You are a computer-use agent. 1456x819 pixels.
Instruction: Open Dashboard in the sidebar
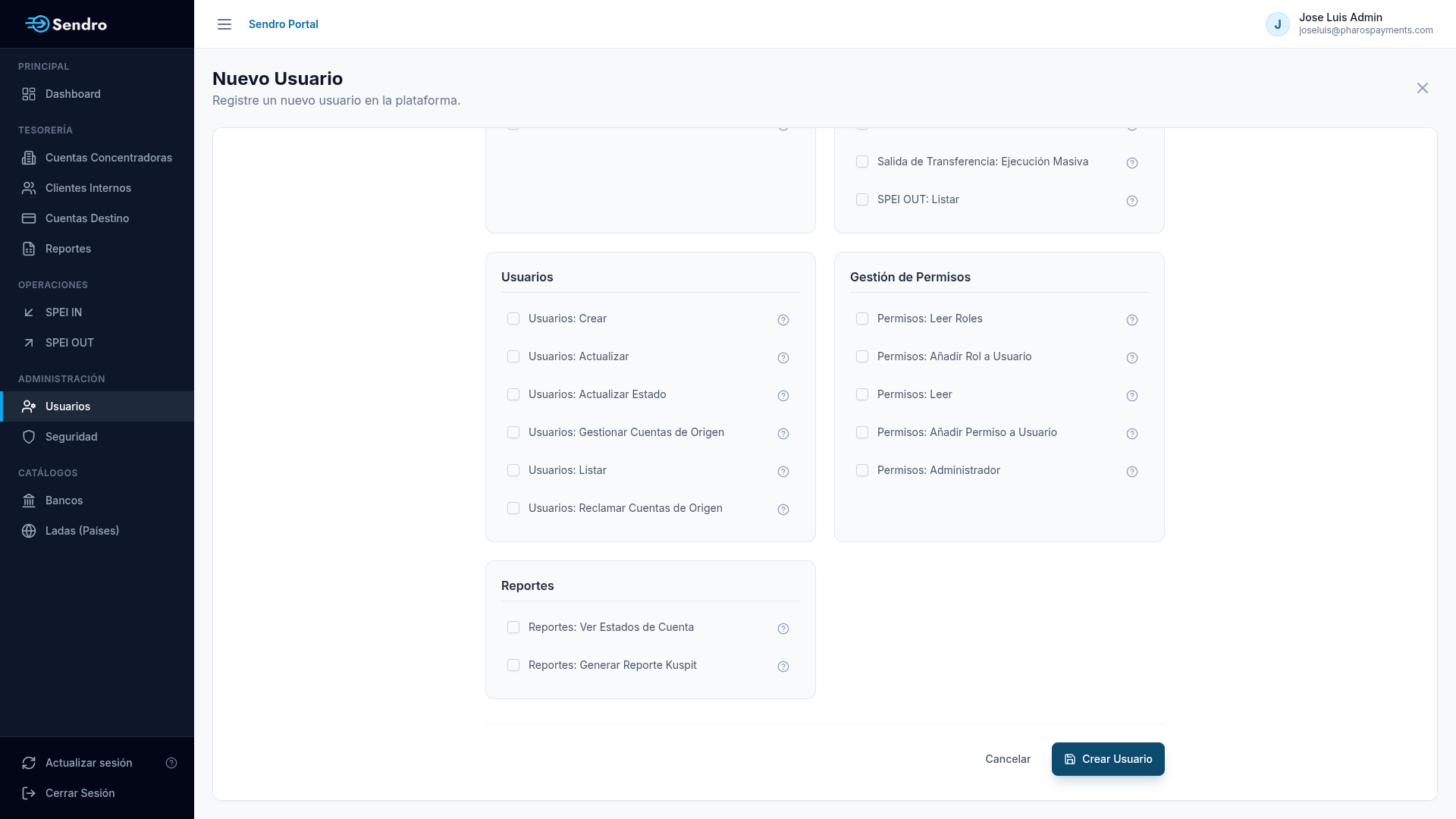[97, 94]
